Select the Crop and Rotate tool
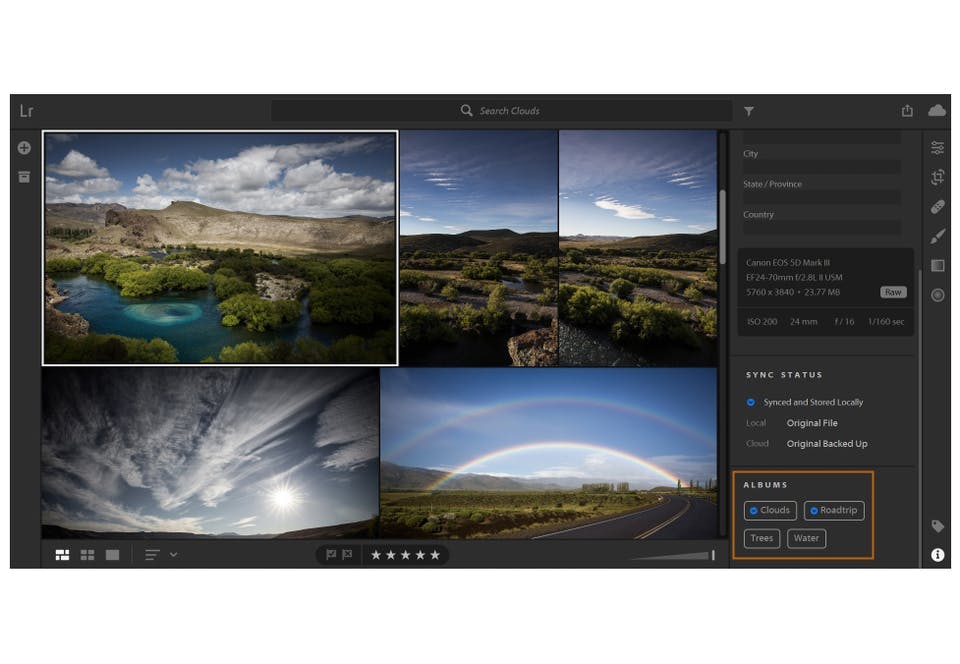 937,177
